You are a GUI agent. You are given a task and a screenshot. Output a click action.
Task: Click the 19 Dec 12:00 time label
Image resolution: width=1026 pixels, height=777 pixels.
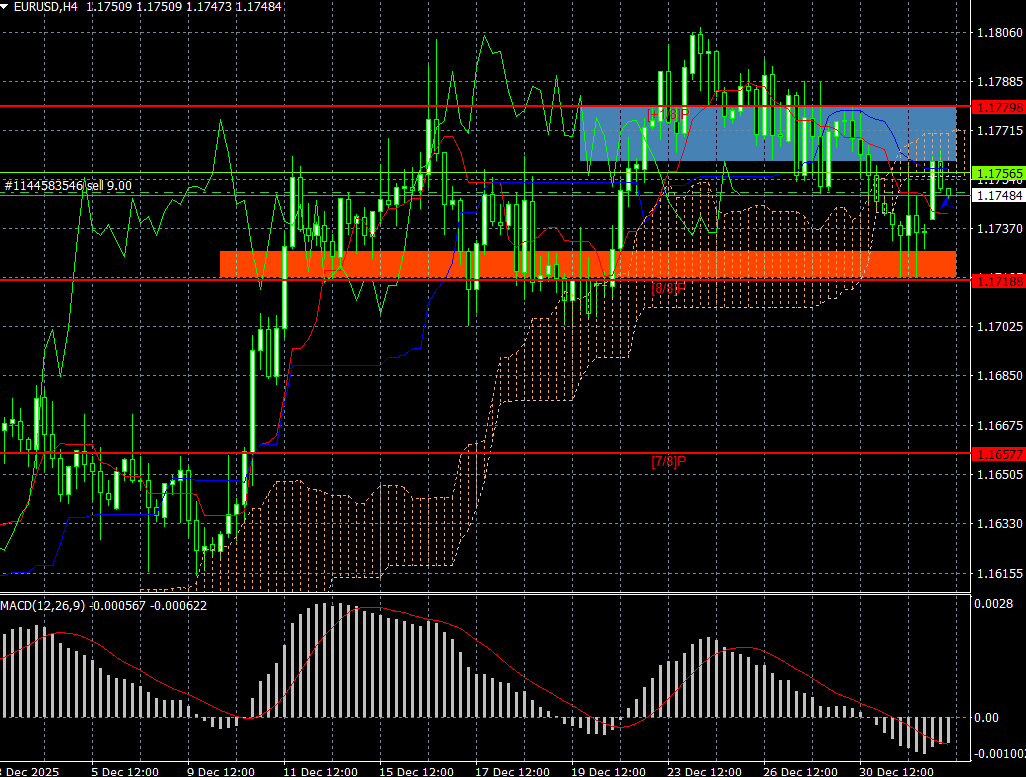pyautogui.click(x=609, y=772)
